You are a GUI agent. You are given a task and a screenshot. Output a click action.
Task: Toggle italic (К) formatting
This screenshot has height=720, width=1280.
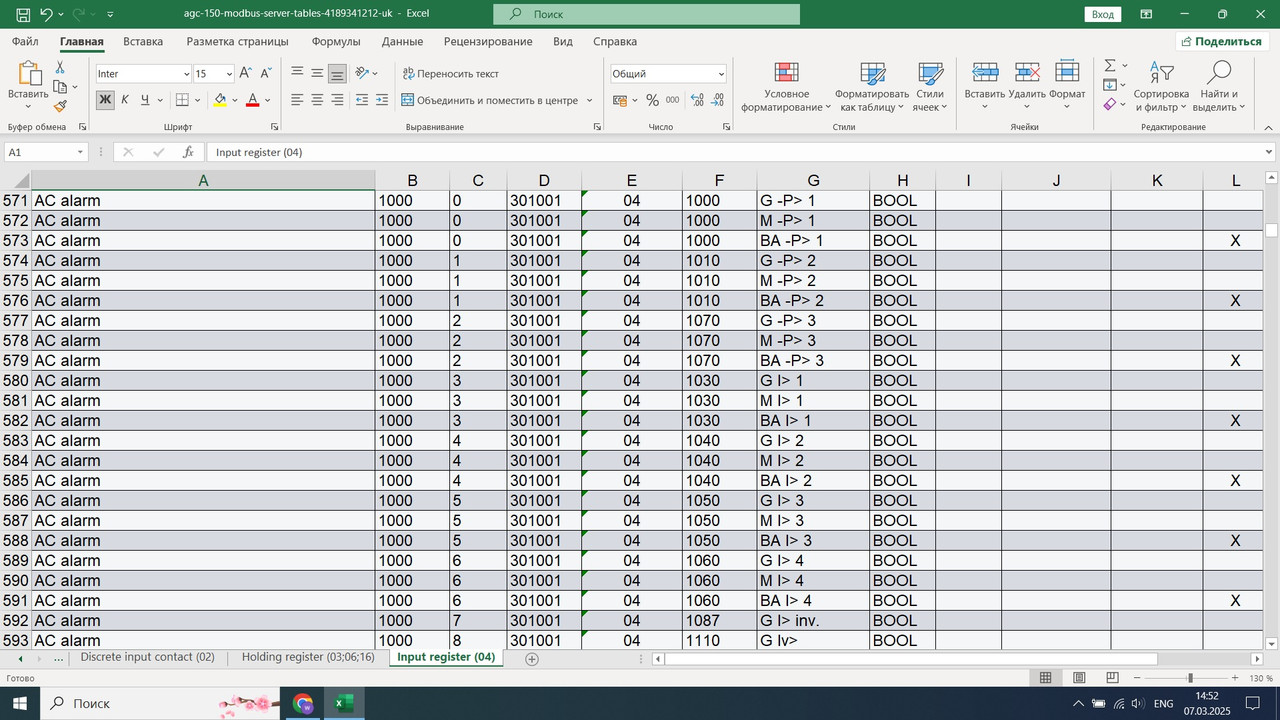pos(125,100)
